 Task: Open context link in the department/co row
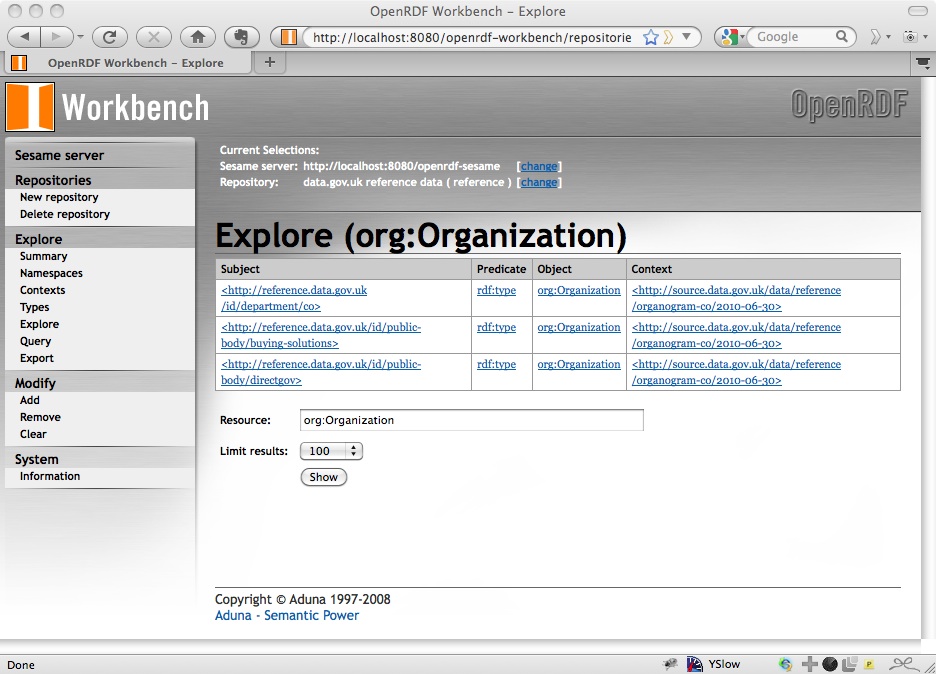[x=736, y=298]
